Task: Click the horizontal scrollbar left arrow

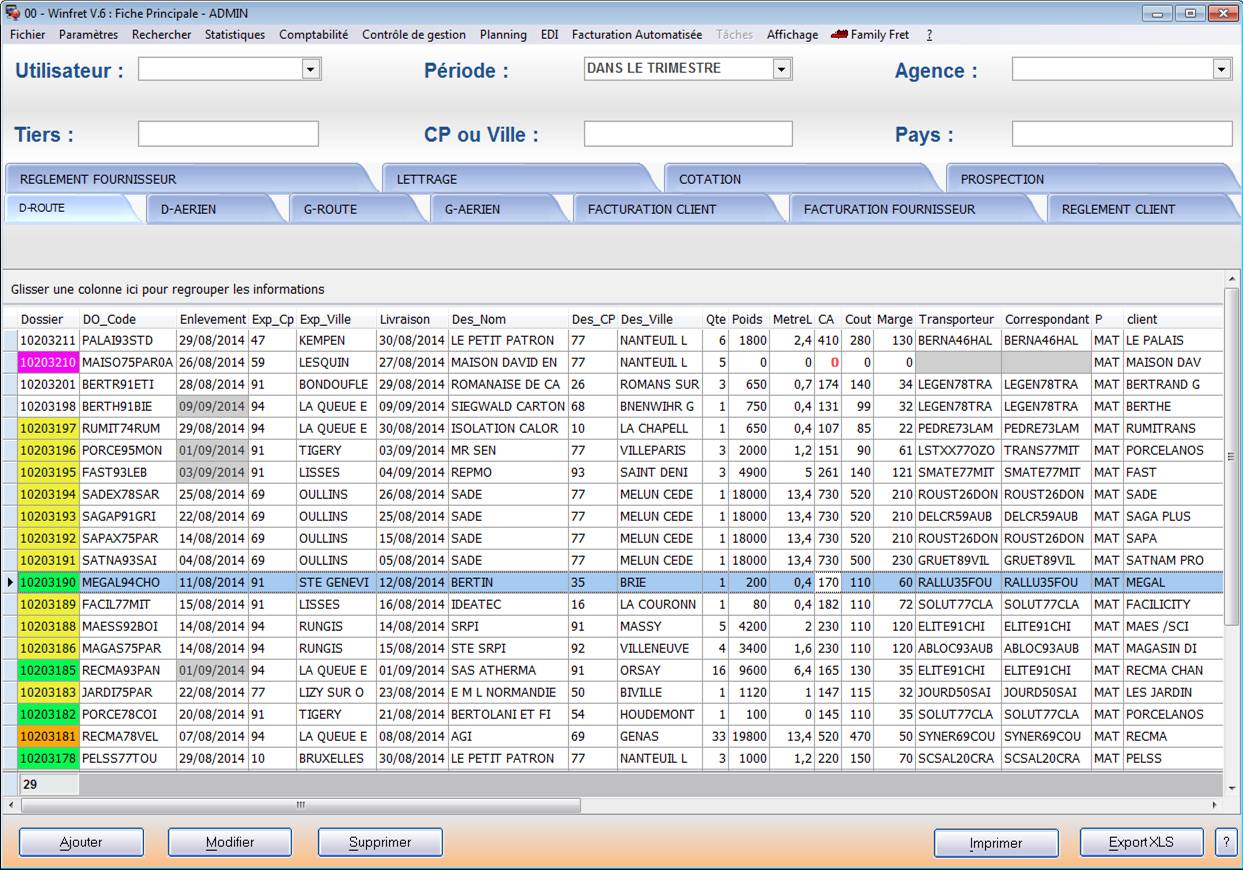Action: 11,804
